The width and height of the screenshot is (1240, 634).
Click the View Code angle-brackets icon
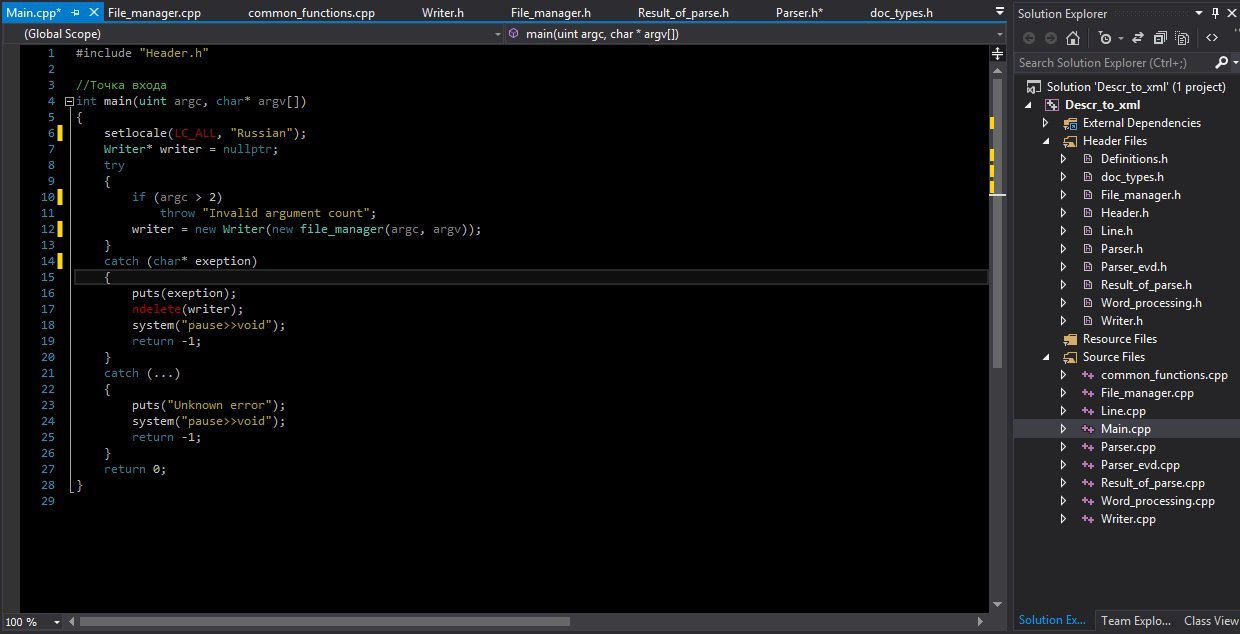(1212, 38)
